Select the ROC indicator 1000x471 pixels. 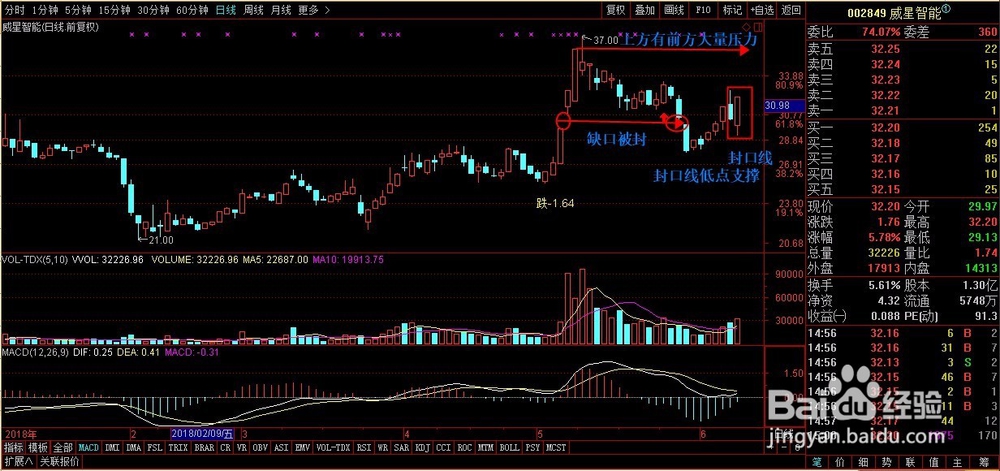pyautogui.click(x=466, y=447)
